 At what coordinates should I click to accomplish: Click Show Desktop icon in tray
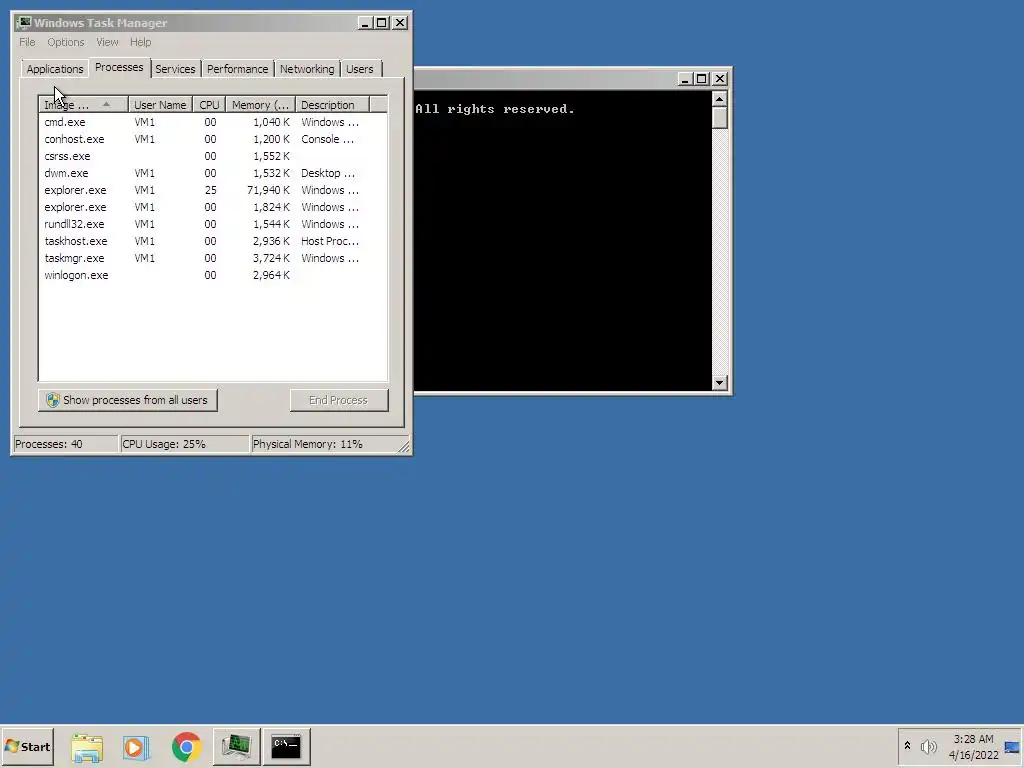(x=1012, y=747)
